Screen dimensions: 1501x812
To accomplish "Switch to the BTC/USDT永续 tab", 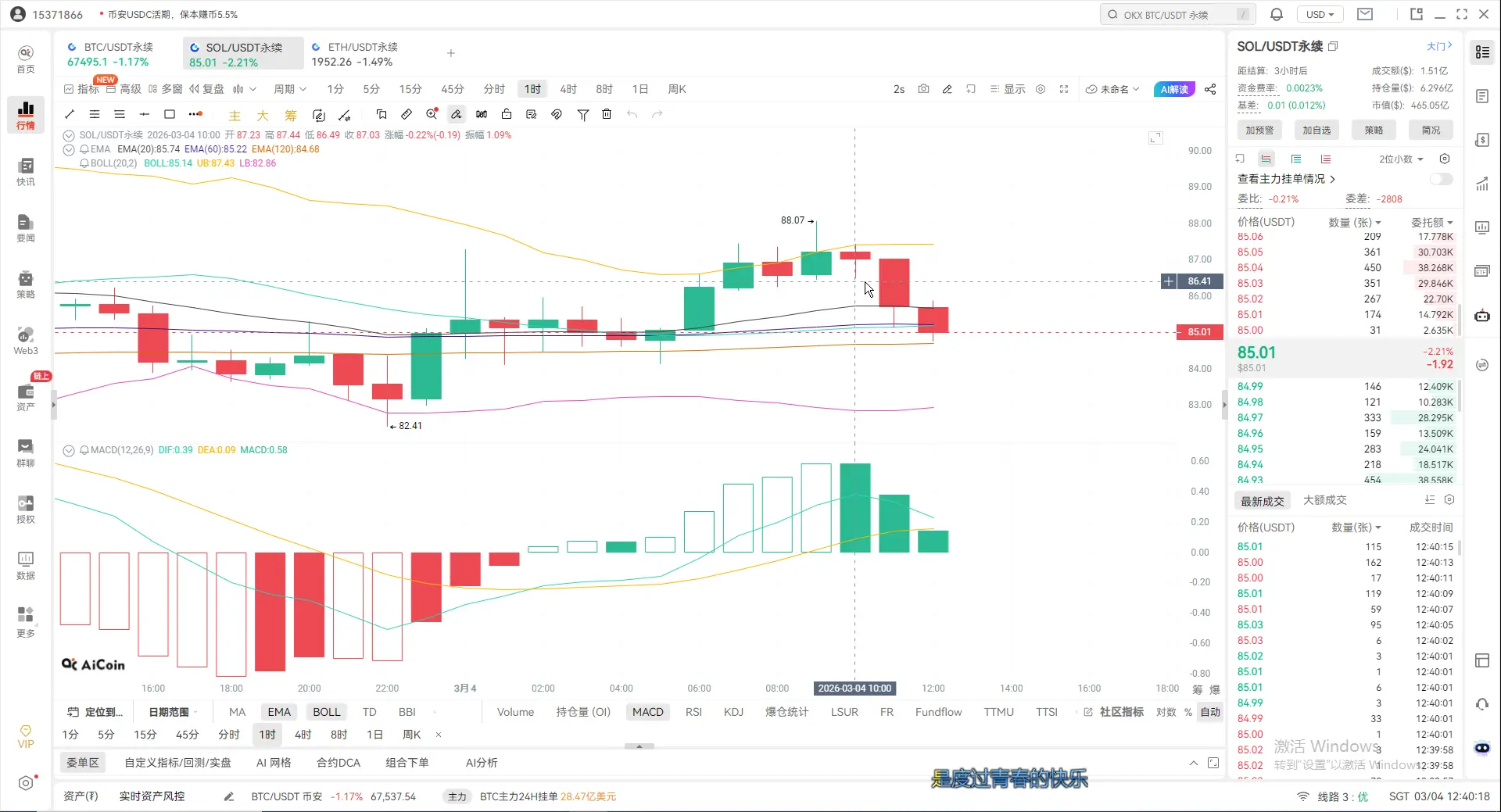I will click(111, 54).
